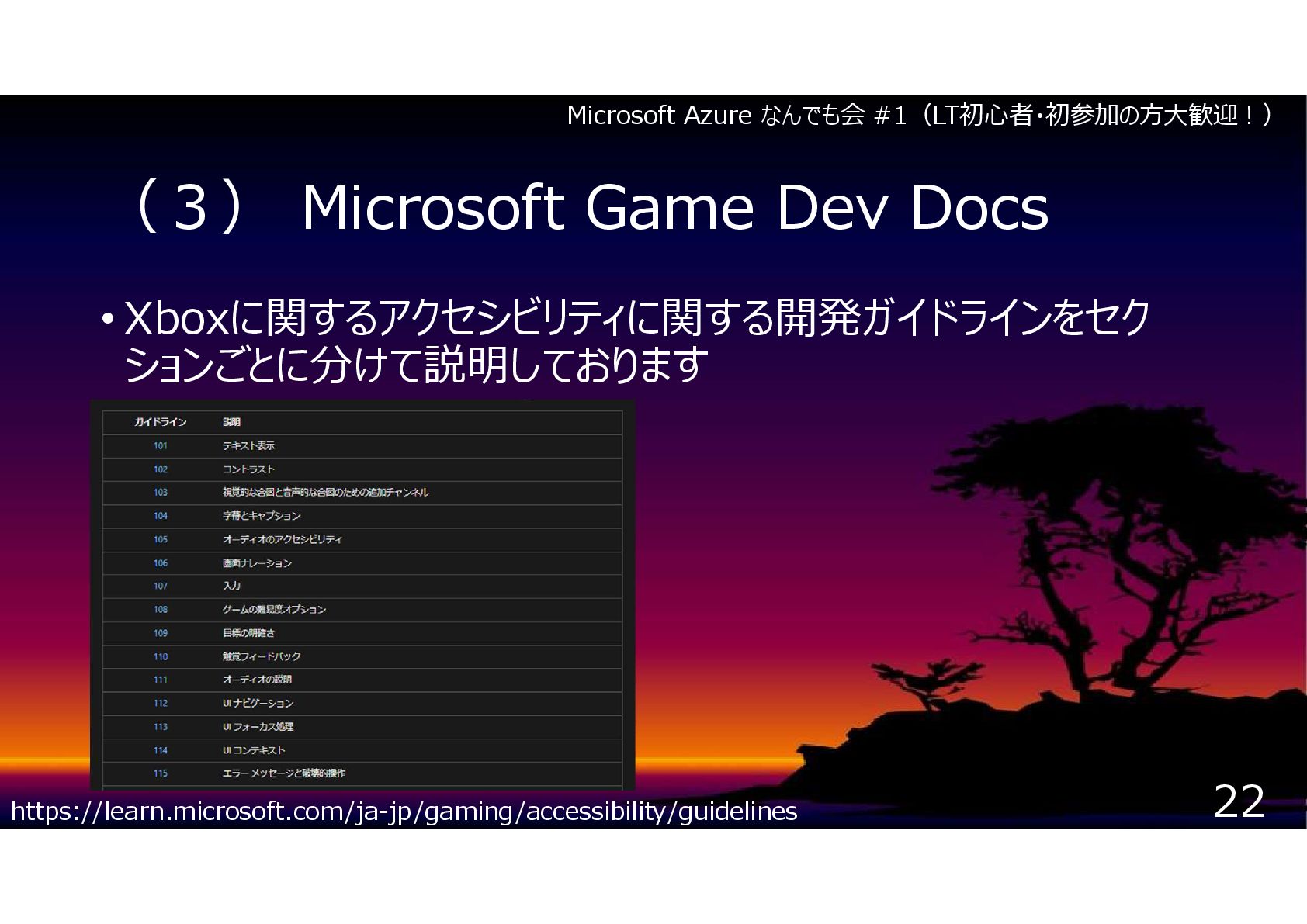Click the 触覚フィードバック description

(x=262, y=656)
